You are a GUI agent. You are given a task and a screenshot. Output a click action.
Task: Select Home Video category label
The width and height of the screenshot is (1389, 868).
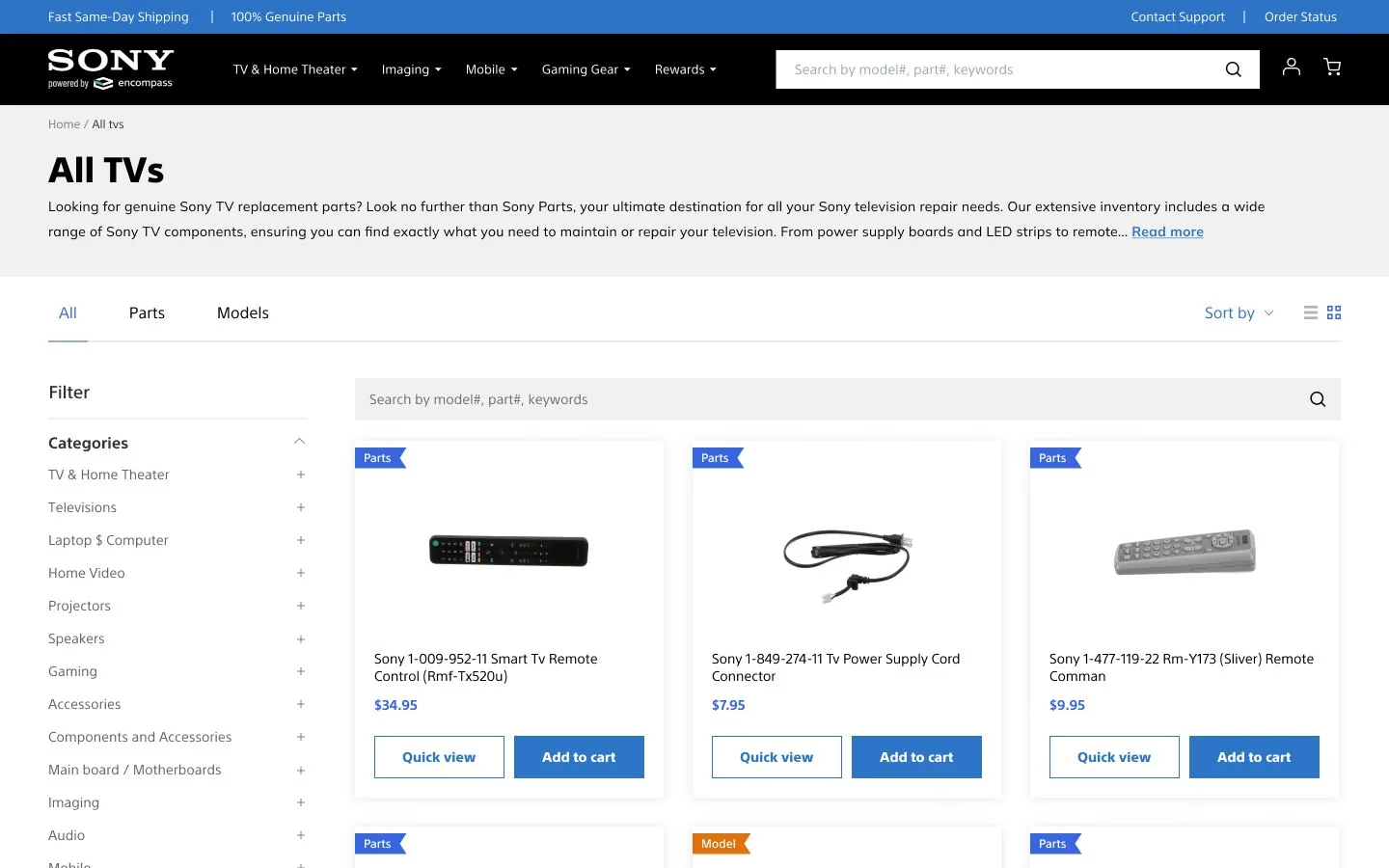(x=87, y=573)
